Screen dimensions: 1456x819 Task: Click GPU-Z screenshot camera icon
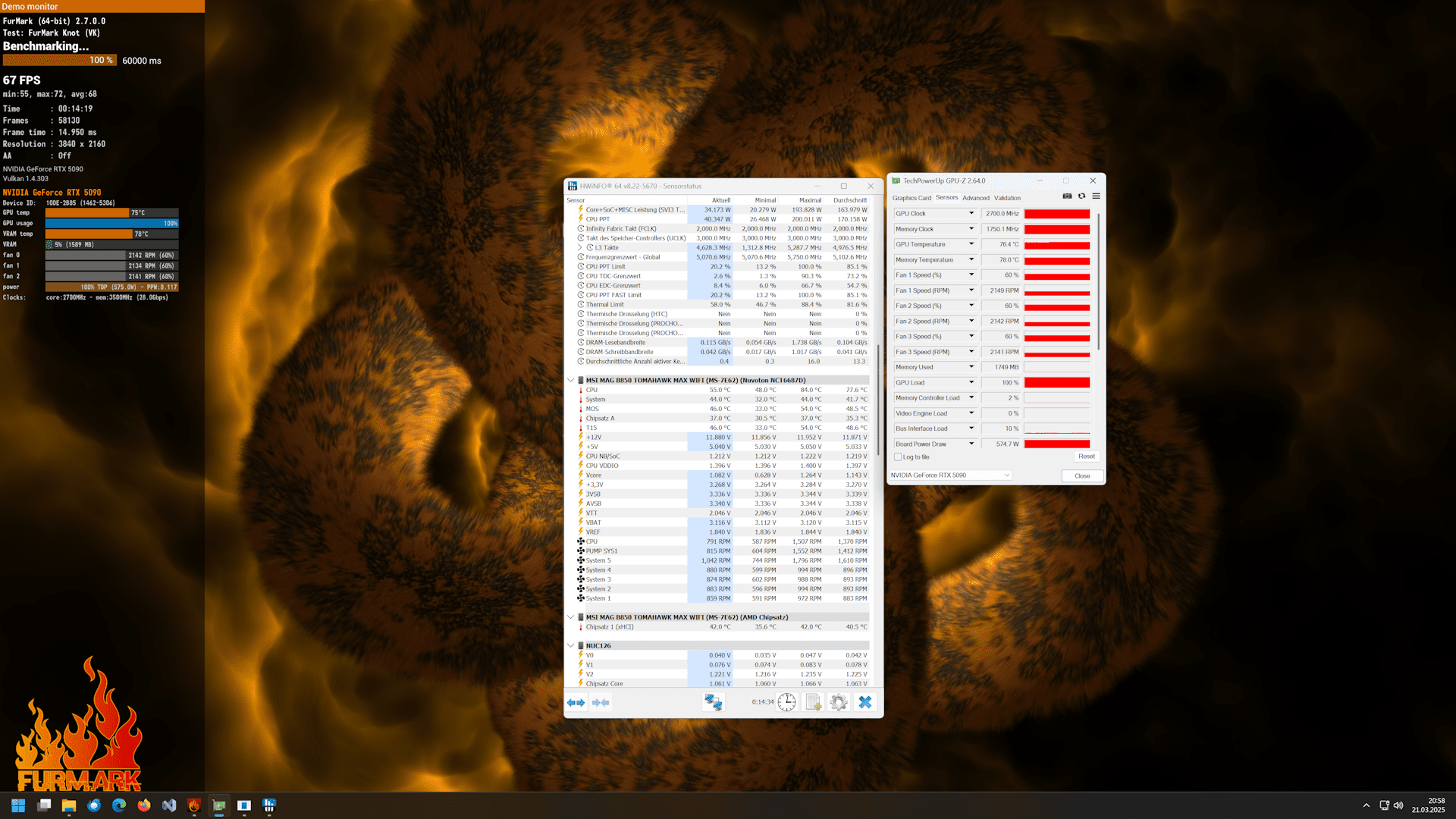(x=1067, y=196)
